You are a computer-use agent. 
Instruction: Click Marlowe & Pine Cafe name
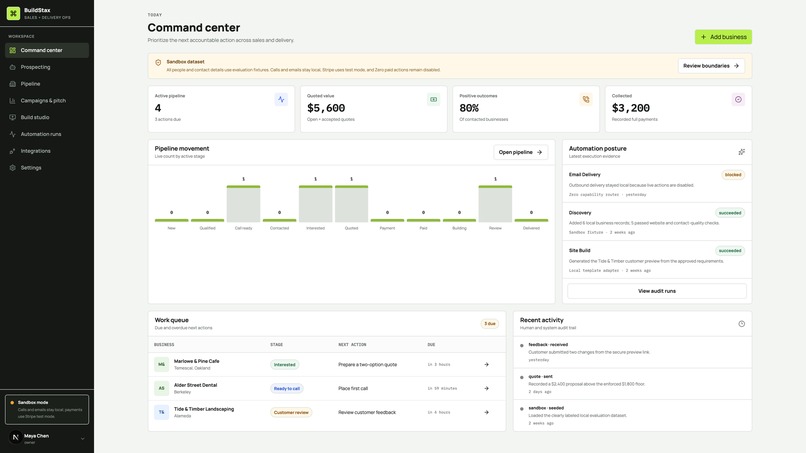pyautogui.click(x=196, y=361)
